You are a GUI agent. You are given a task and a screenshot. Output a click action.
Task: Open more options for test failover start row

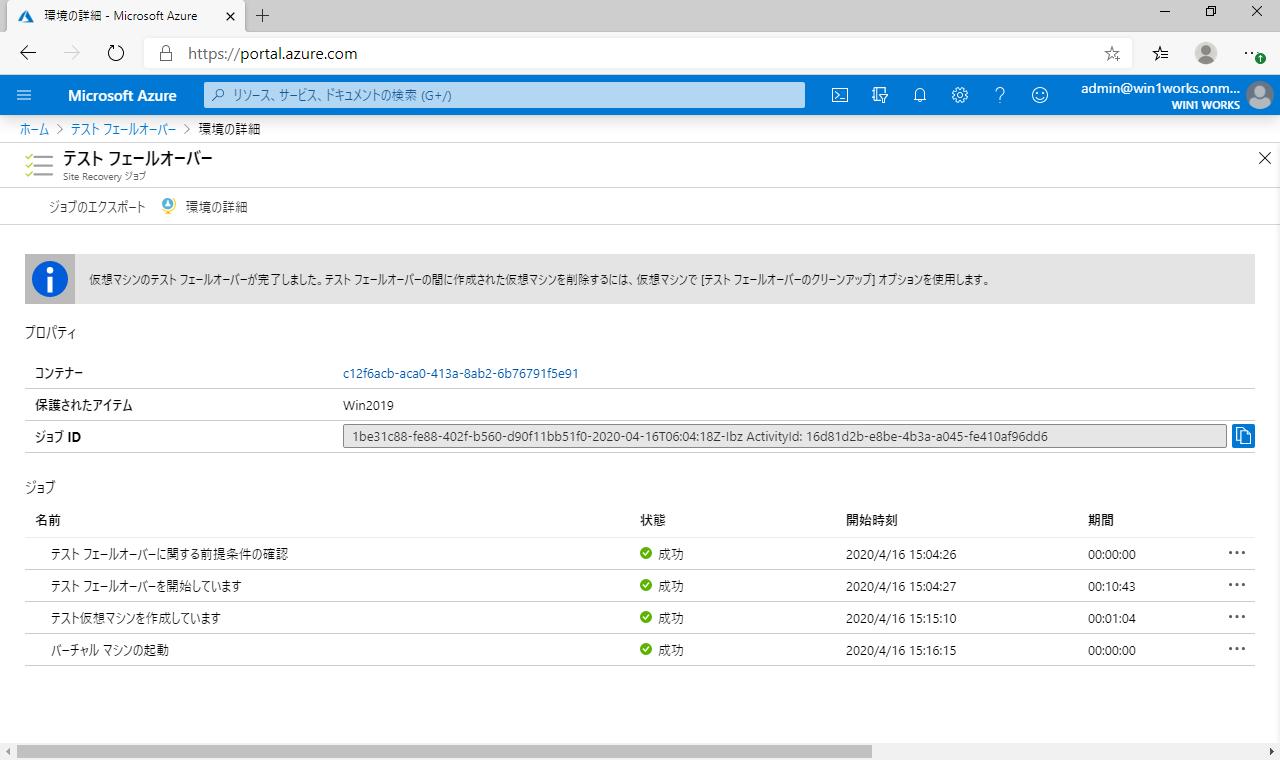pyautogui.click(x=1237, y=585)
